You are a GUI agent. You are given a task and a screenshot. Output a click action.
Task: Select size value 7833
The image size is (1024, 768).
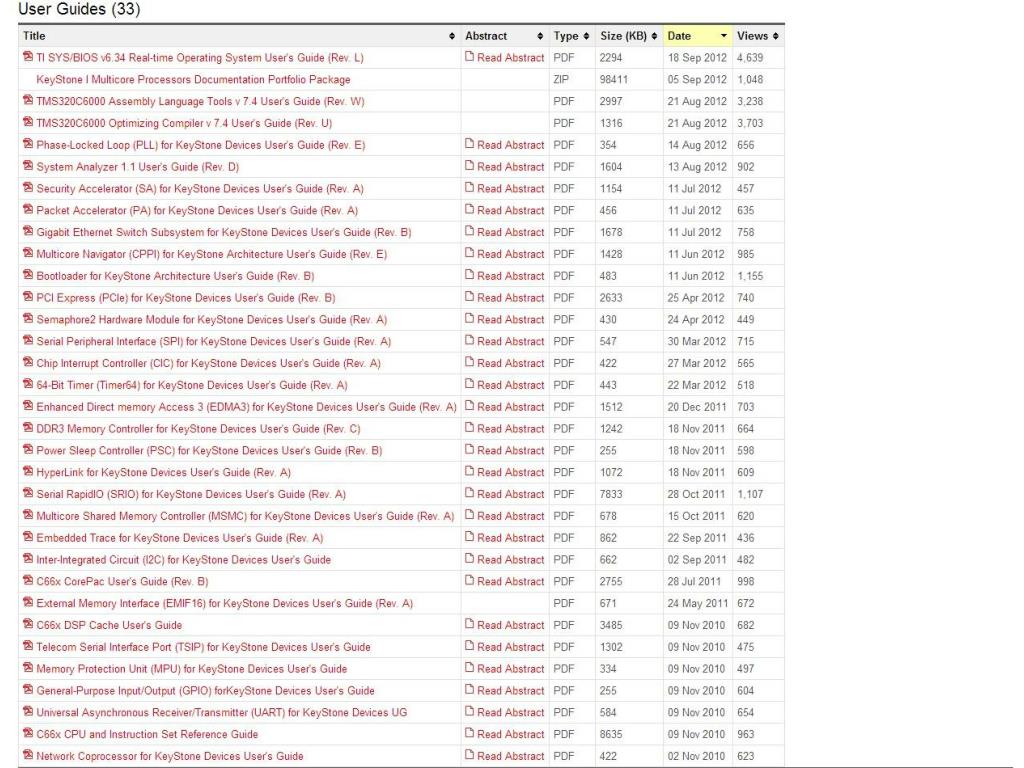611,494
